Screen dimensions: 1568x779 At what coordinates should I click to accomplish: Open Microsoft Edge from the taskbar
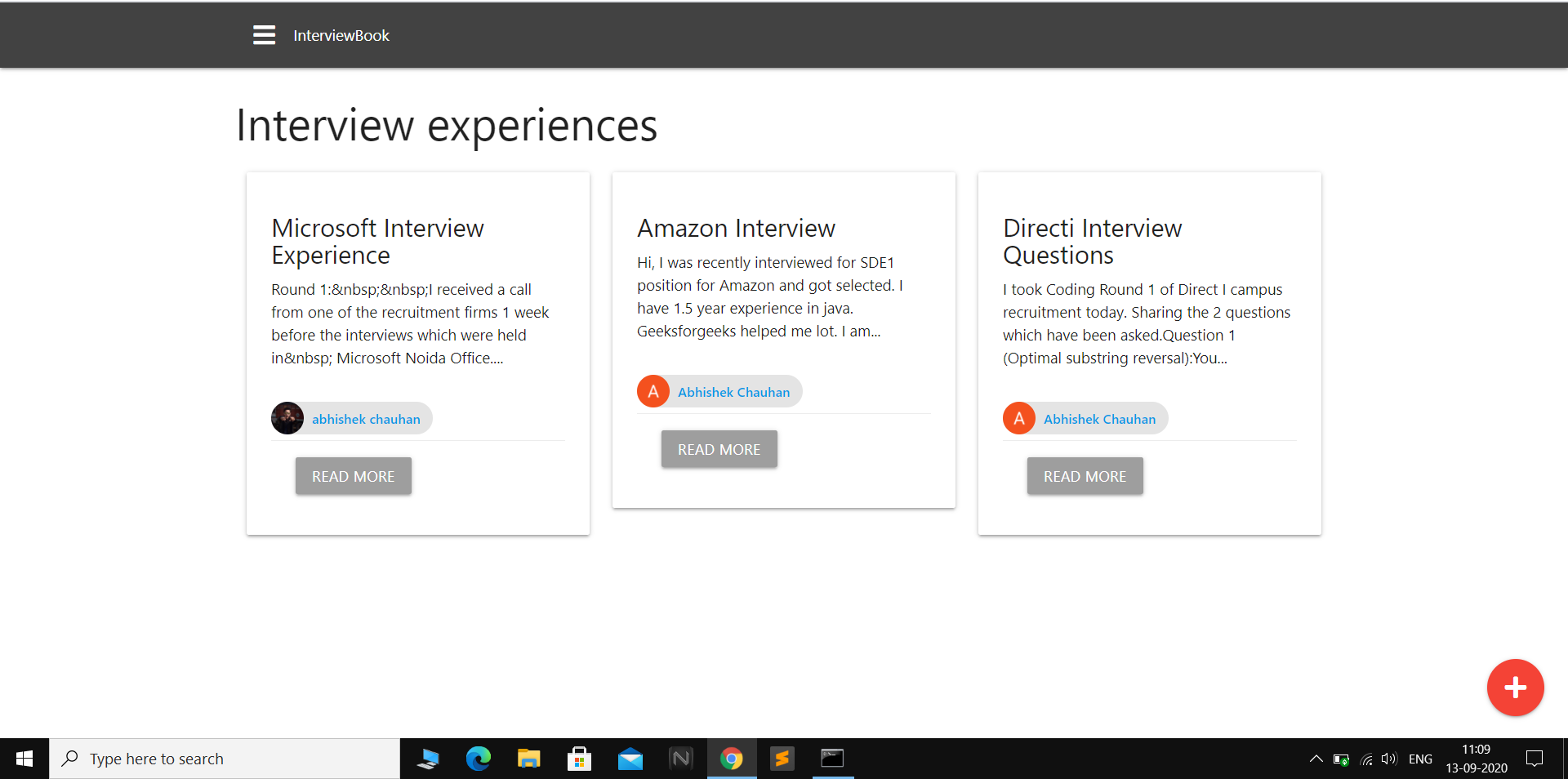click(479, 759)
